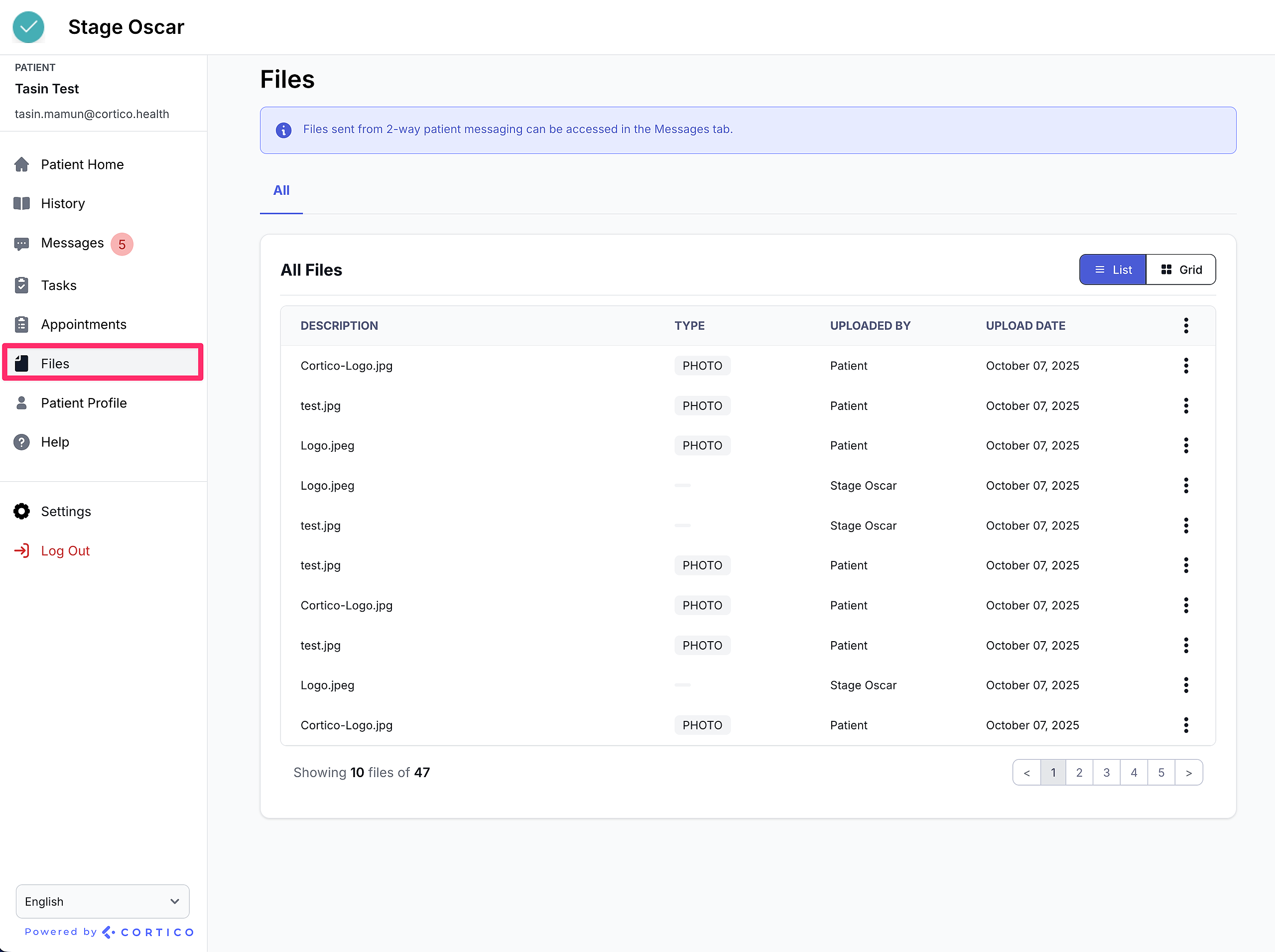
Task: Switch to Grid view
Action: [1181, 270]
